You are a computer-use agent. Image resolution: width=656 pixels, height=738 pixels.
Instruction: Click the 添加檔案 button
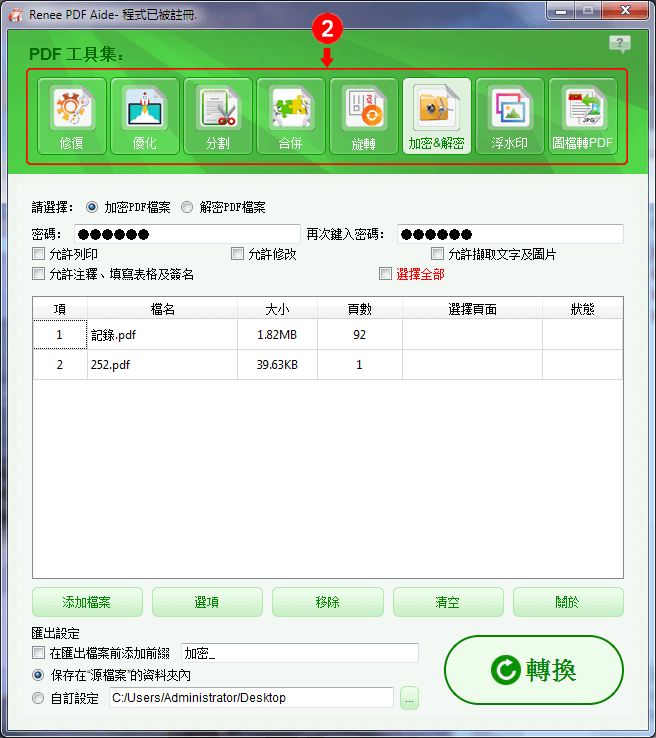coord(87,602)
